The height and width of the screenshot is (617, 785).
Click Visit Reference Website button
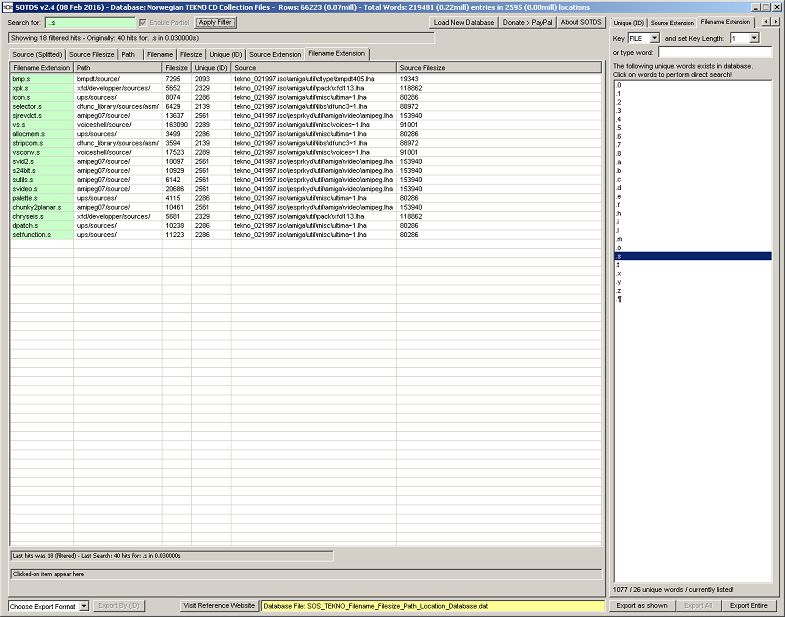coord(219,606)
